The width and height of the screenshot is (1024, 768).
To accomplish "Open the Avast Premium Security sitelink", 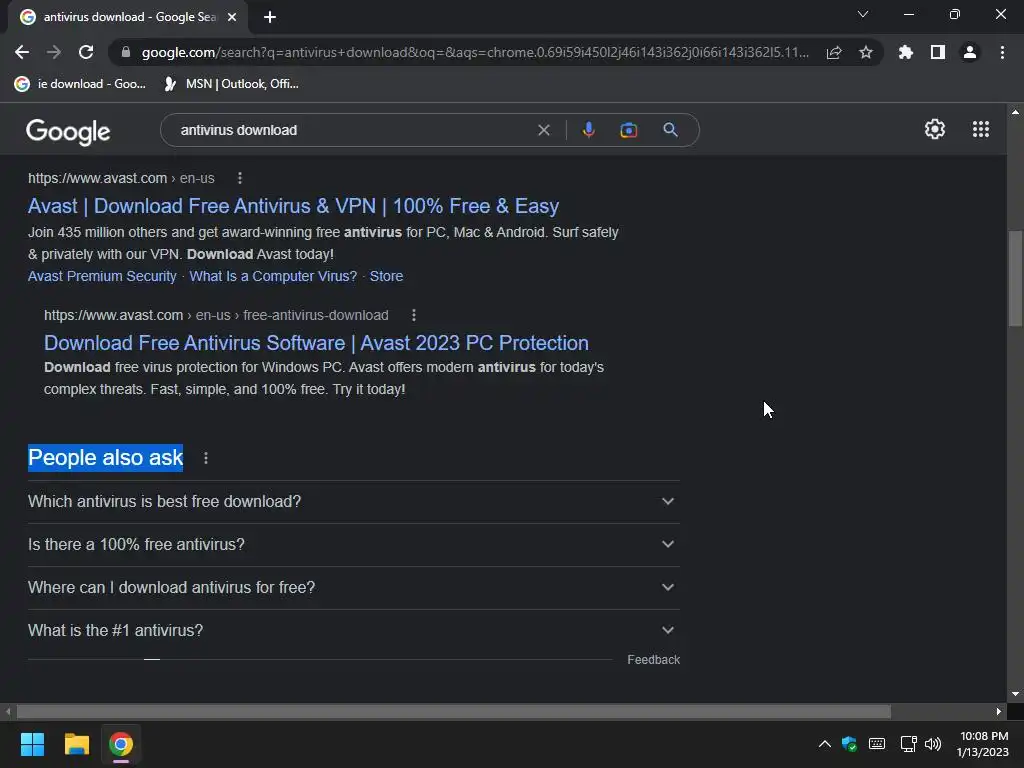I will pos(103,276).
